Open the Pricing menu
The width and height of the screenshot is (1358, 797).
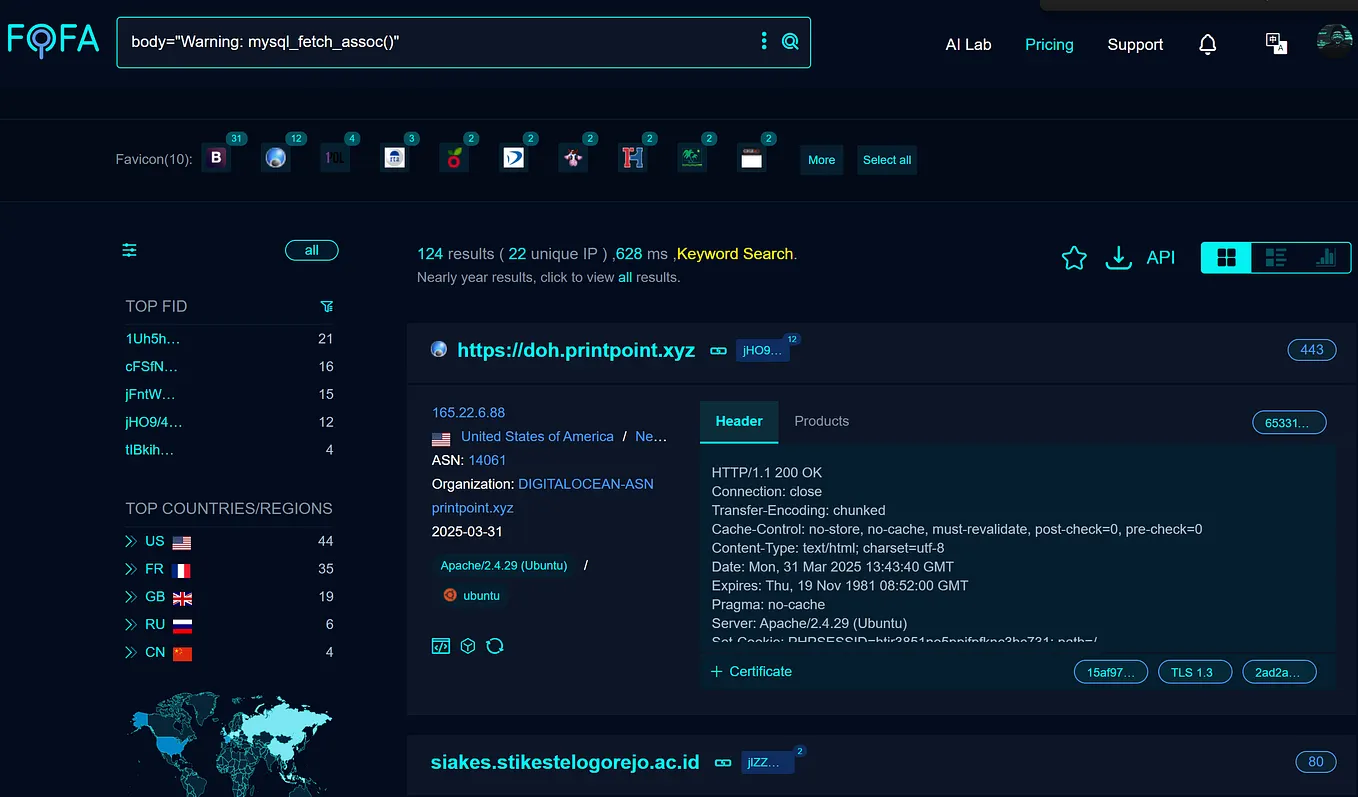coord(1048,44)
